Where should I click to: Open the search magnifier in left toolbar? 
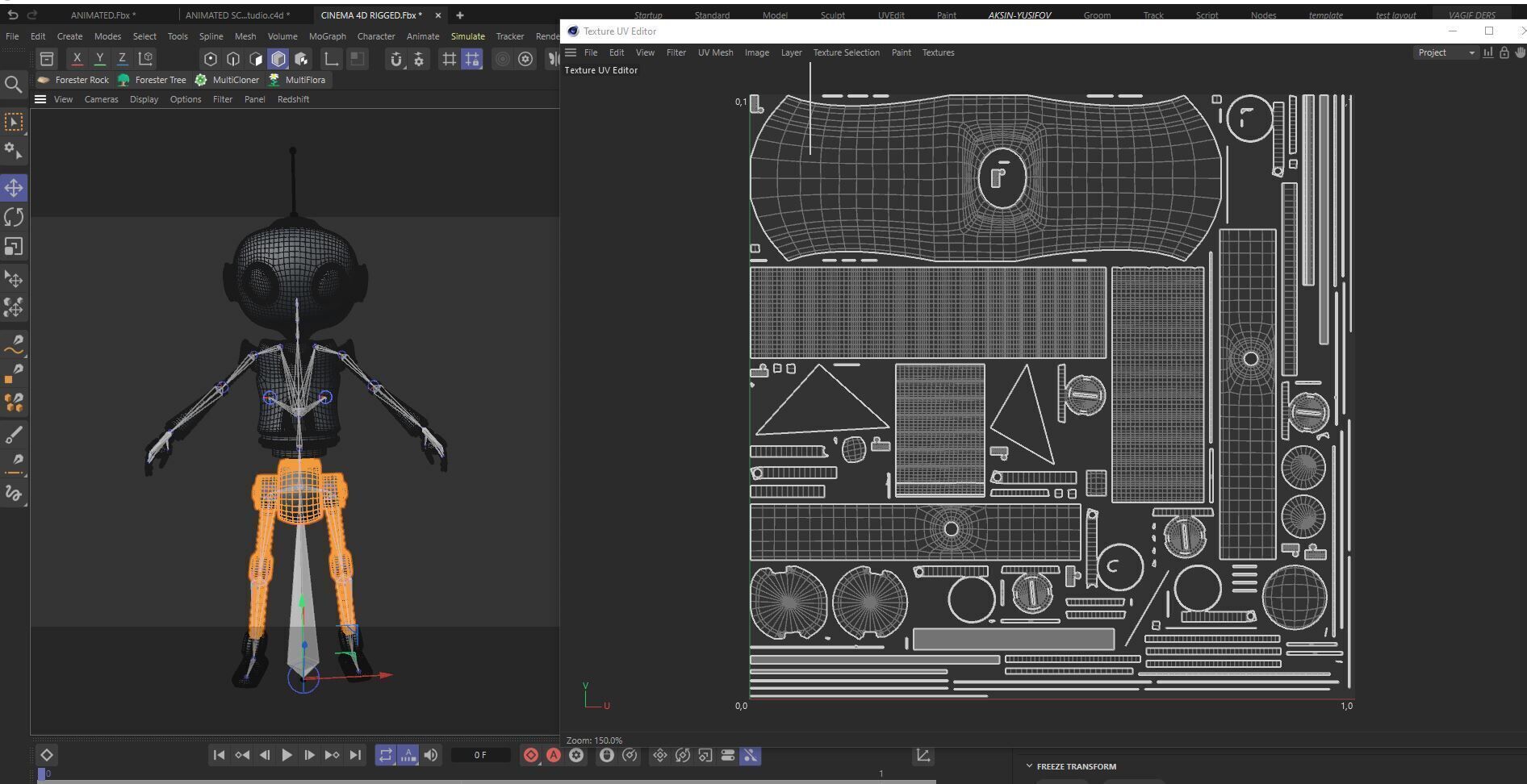13,85
